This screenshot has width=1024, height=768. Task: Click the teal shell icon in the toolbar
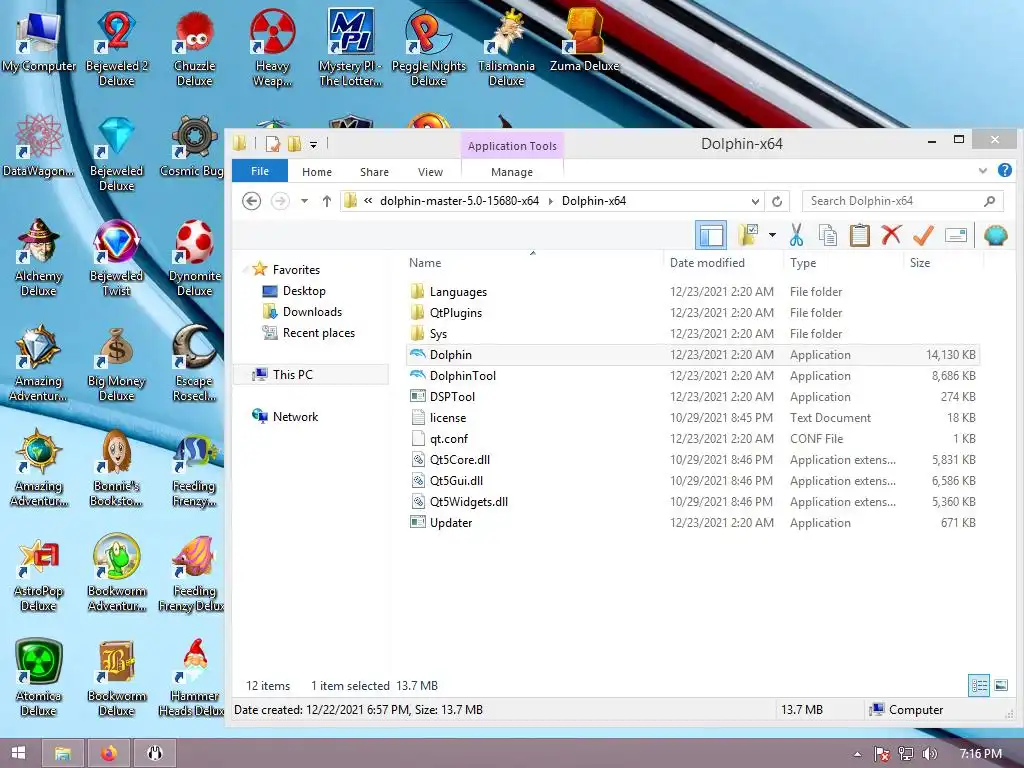click(995, 235)
